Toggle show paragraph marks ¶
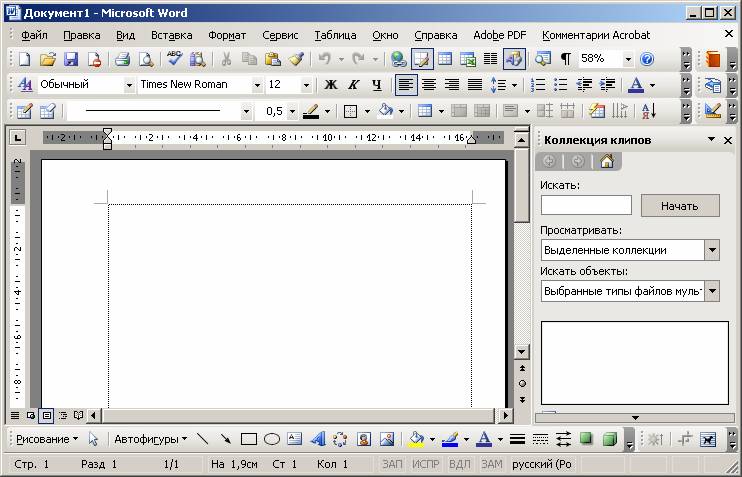This screenshot has width=742, height=477. click(565, 59)
